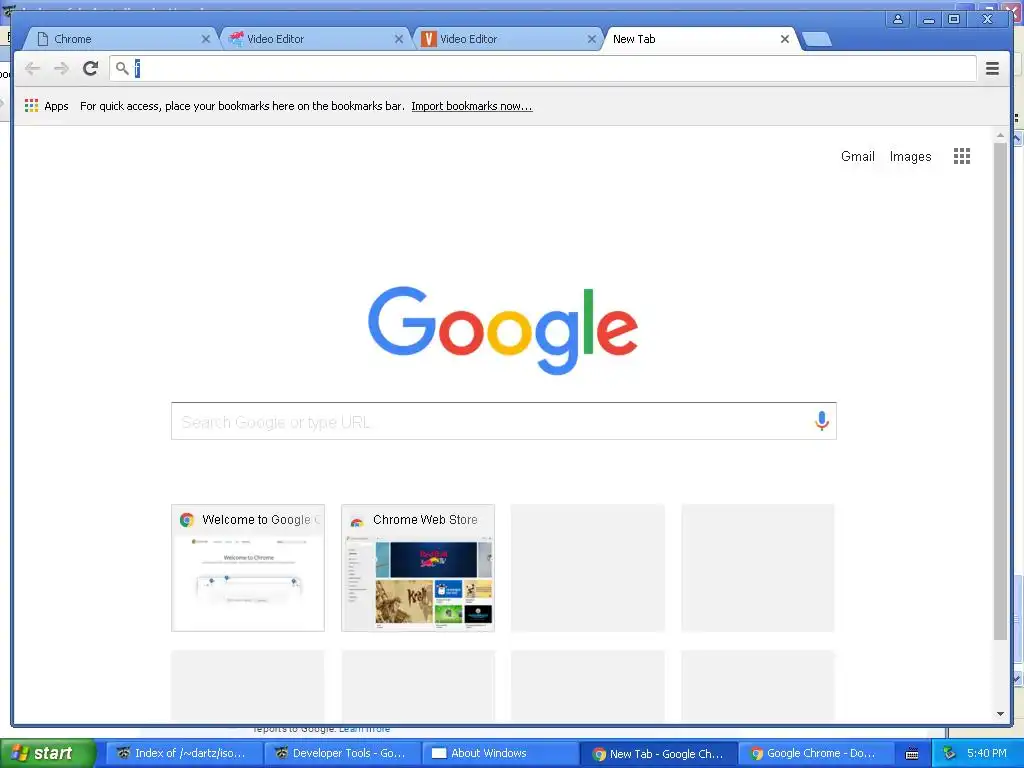Click the Chrome profile person icon
This screenshot has width=1024, height=768.
pyautogui.click(x=898, y=19)
